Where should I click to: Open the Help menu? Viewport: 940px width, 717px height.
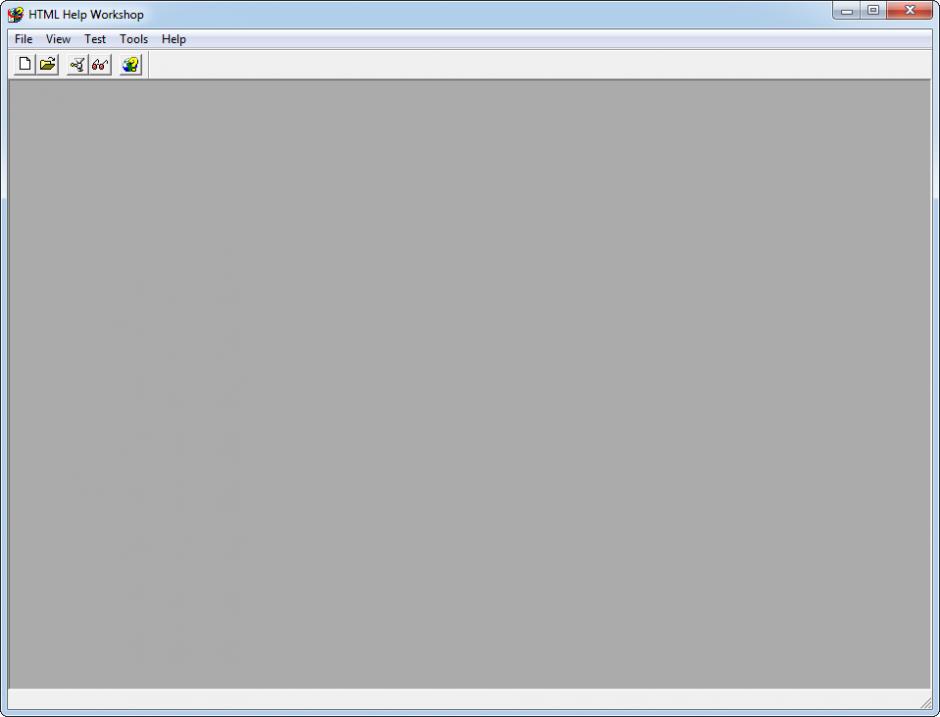[x=174, y=39]
